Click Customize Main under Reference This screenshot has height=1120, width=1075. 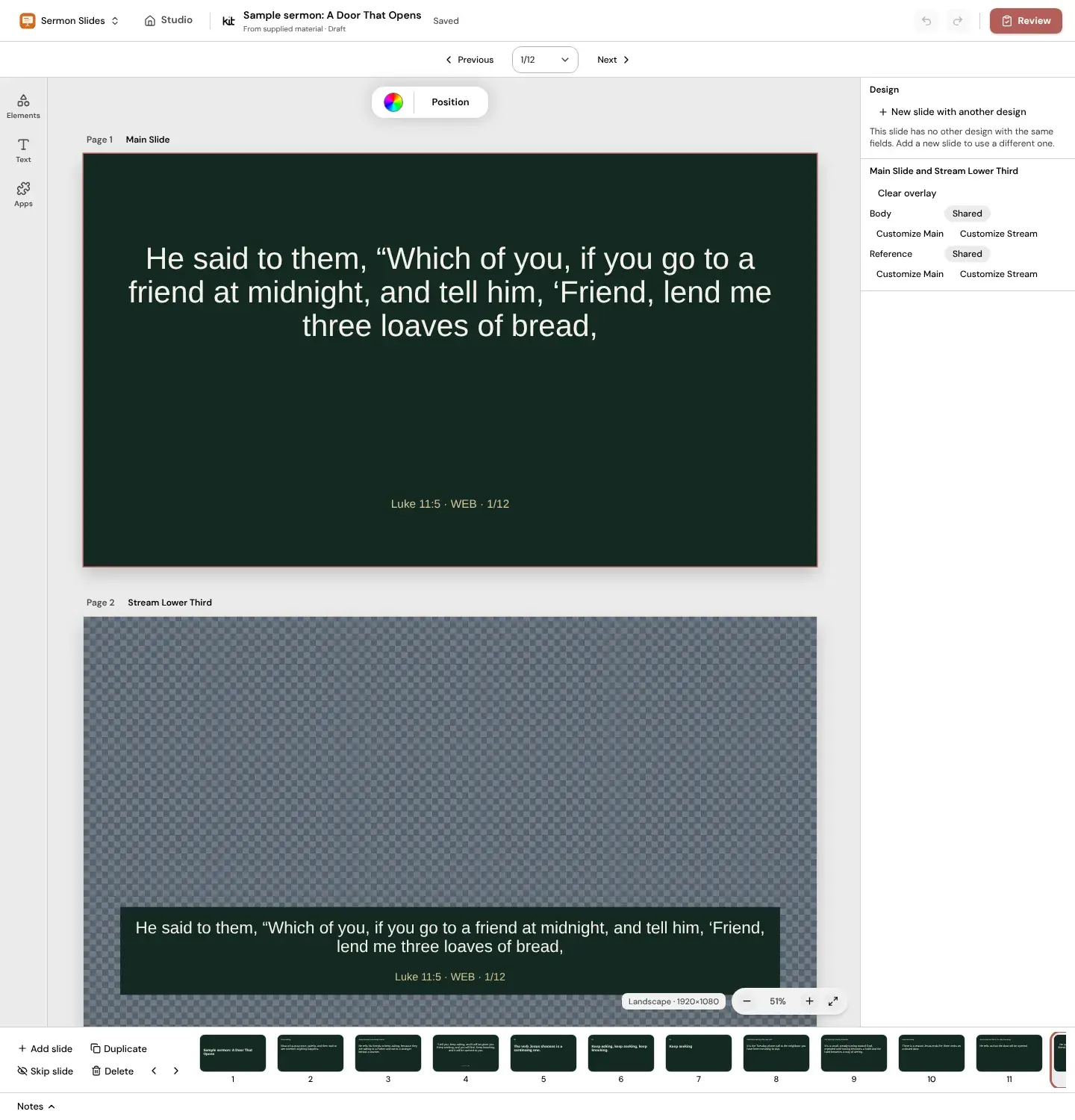tap(910, 274)
